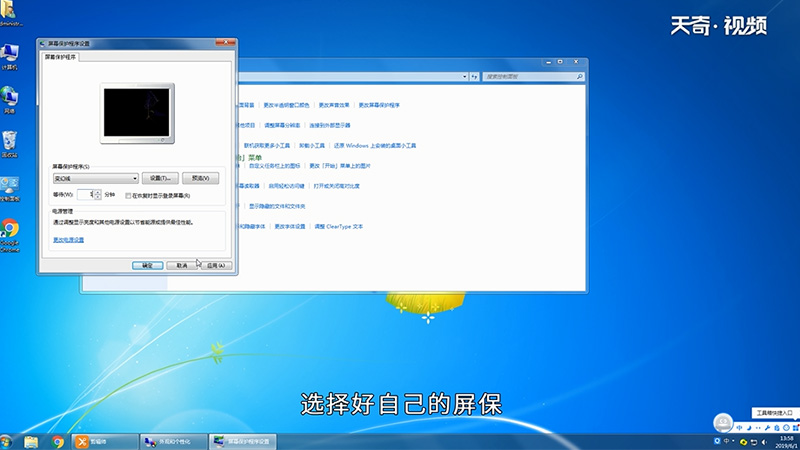Switch to the 外观和个性化 taskbar window

173,441
